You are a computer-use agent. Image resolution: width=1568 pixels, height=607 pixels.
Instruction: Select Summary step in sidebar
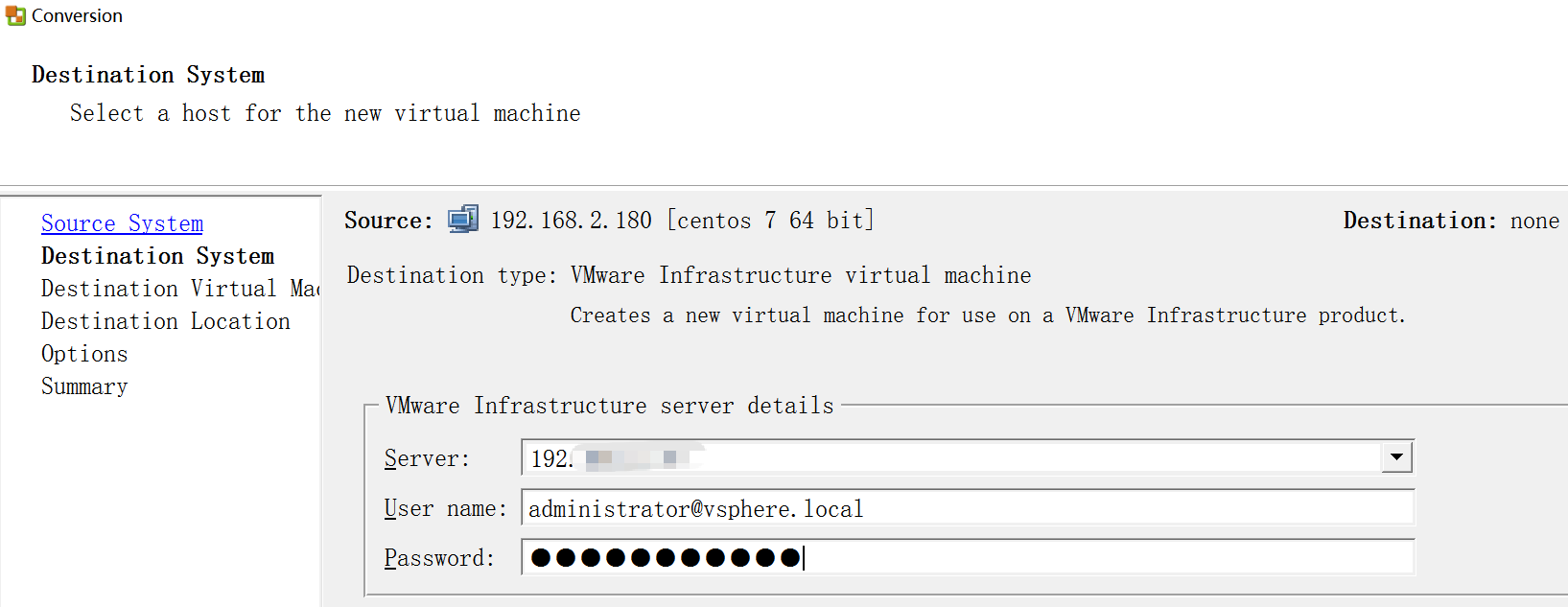pyautogui.click(x=84, y=386)
